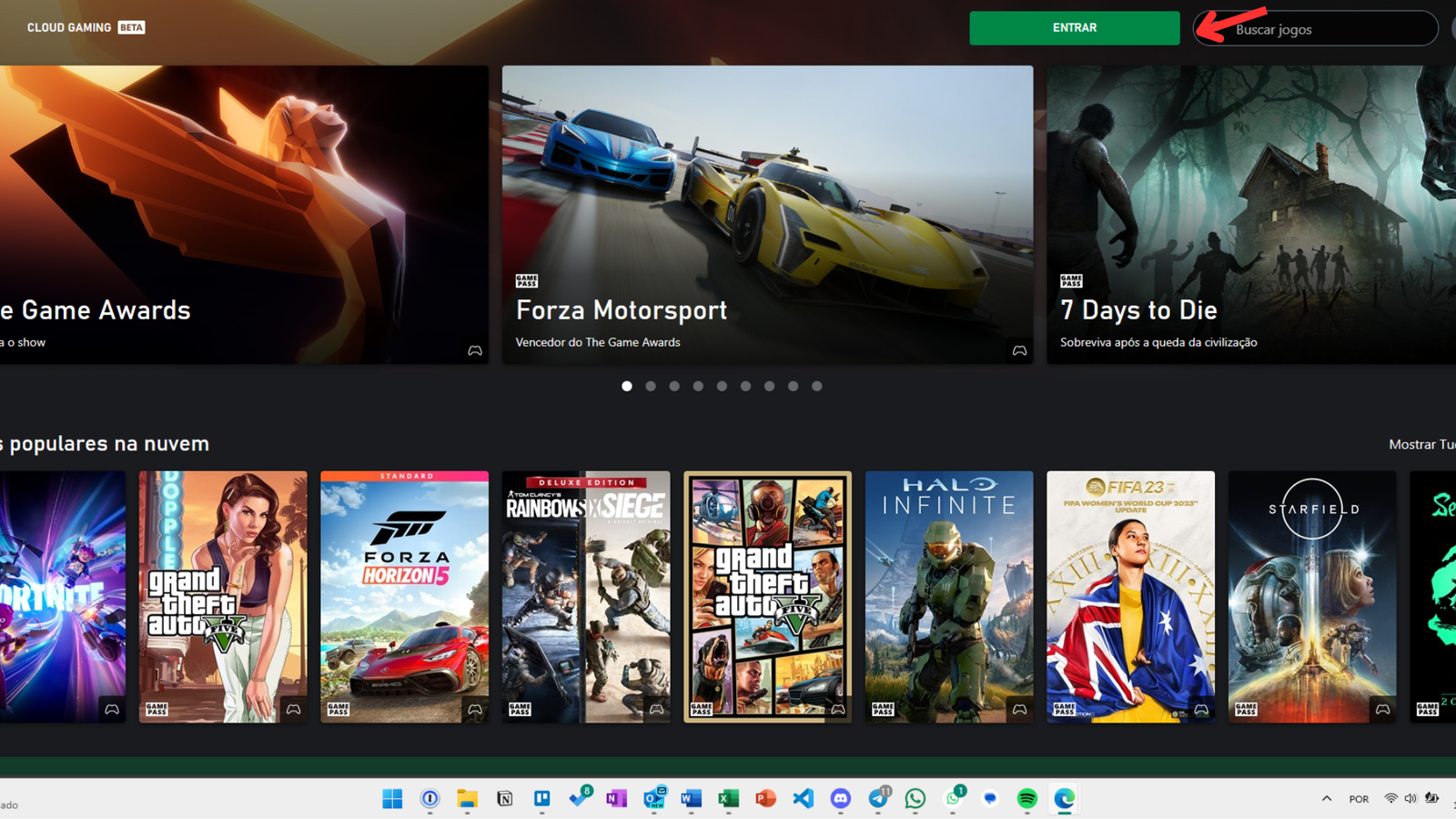
Task: Open the Forza Motorsport featured banner
Action: tap(767, 215)
